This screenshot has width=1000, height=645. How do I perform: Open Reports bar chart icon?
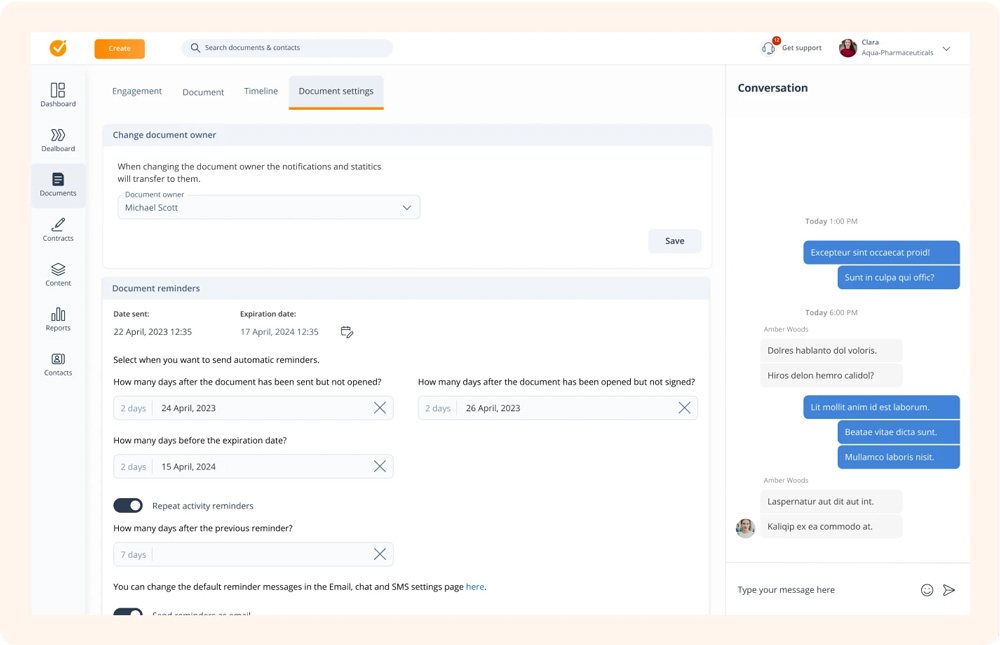coord(58,315)
